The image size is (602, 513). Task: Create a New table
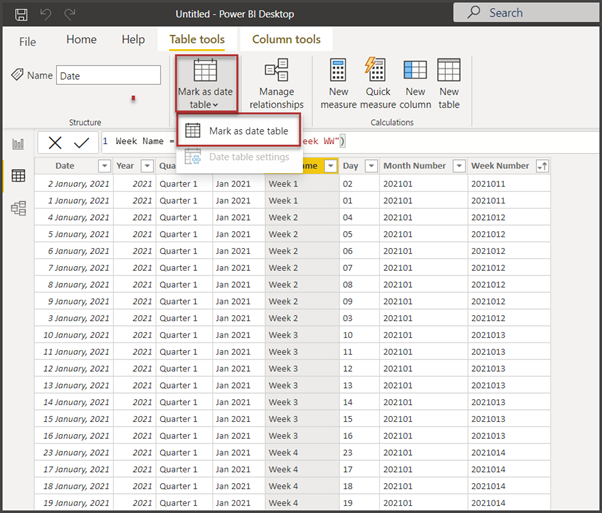pos(449,83)
